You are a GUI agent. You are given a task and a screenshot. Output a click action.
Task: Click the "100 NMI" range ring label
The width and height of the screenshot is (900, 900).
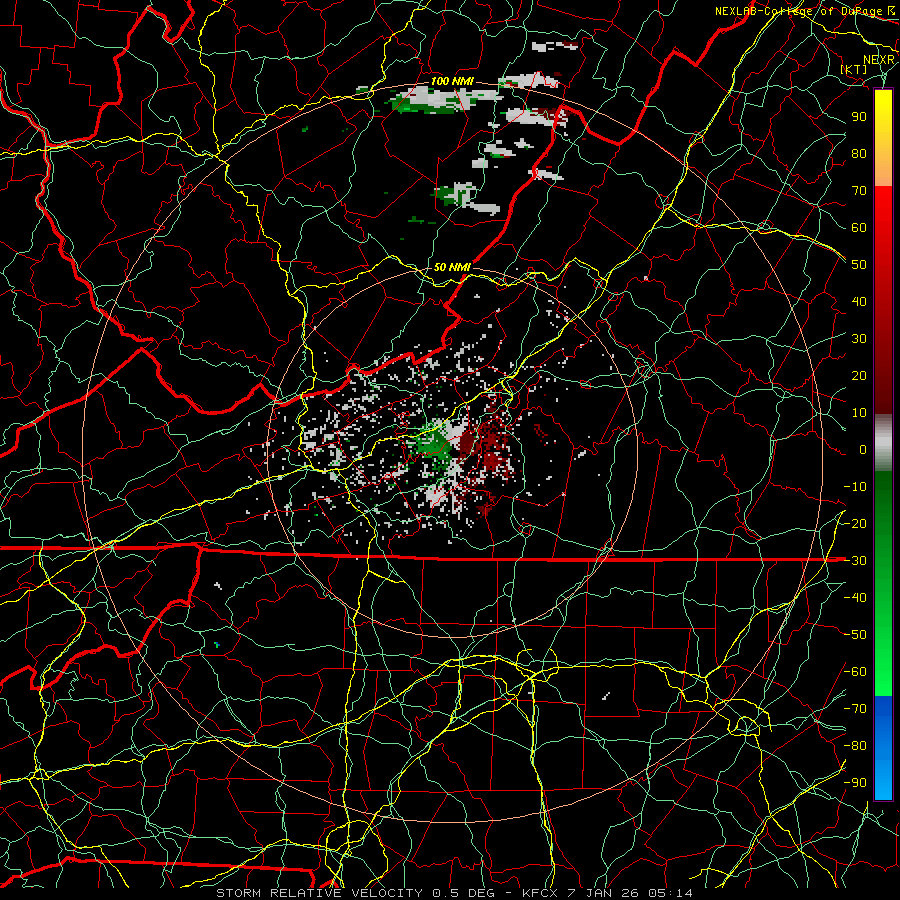click(x=452, y=81)
